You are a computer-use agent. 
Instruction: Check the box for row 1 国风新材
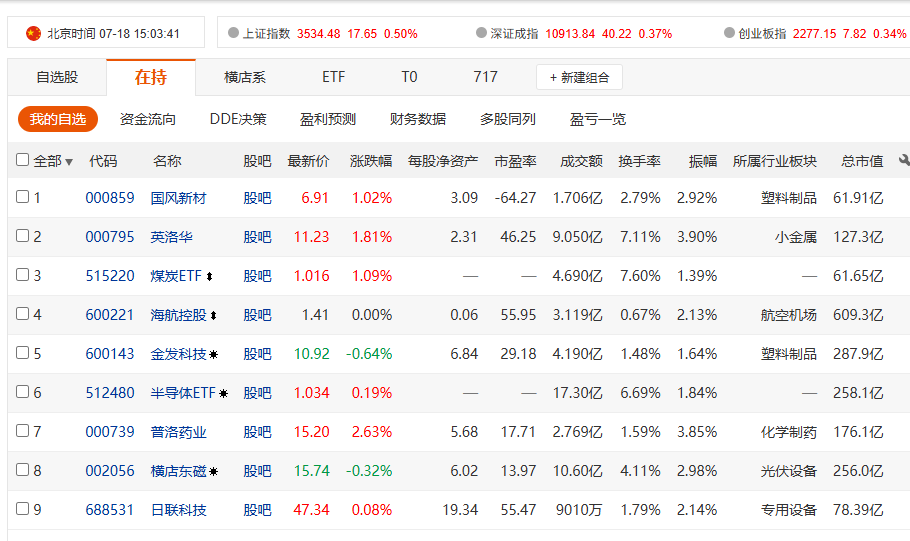coord(22,196)
